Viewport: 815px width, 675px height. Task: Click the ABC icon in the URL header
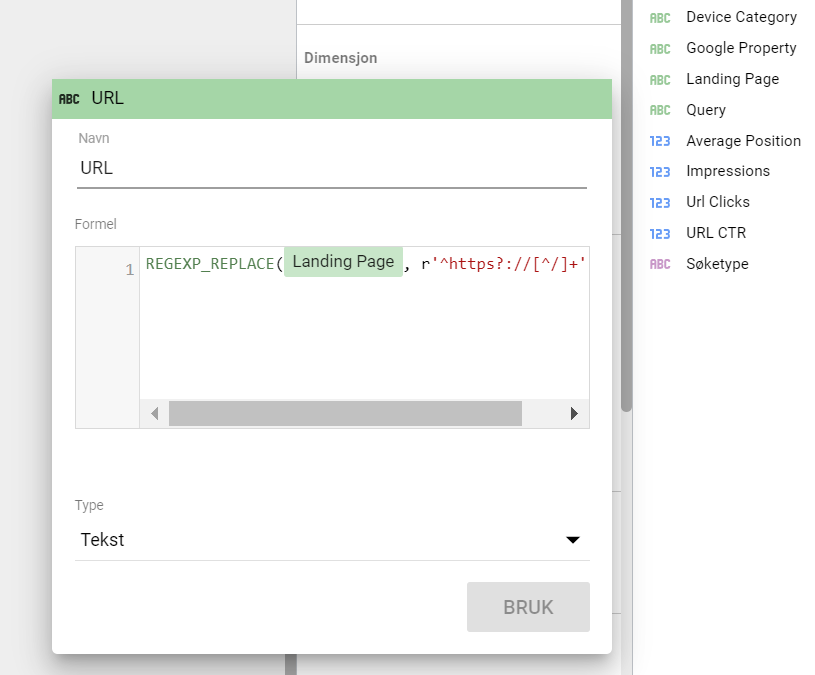click(x=69, y=99)
